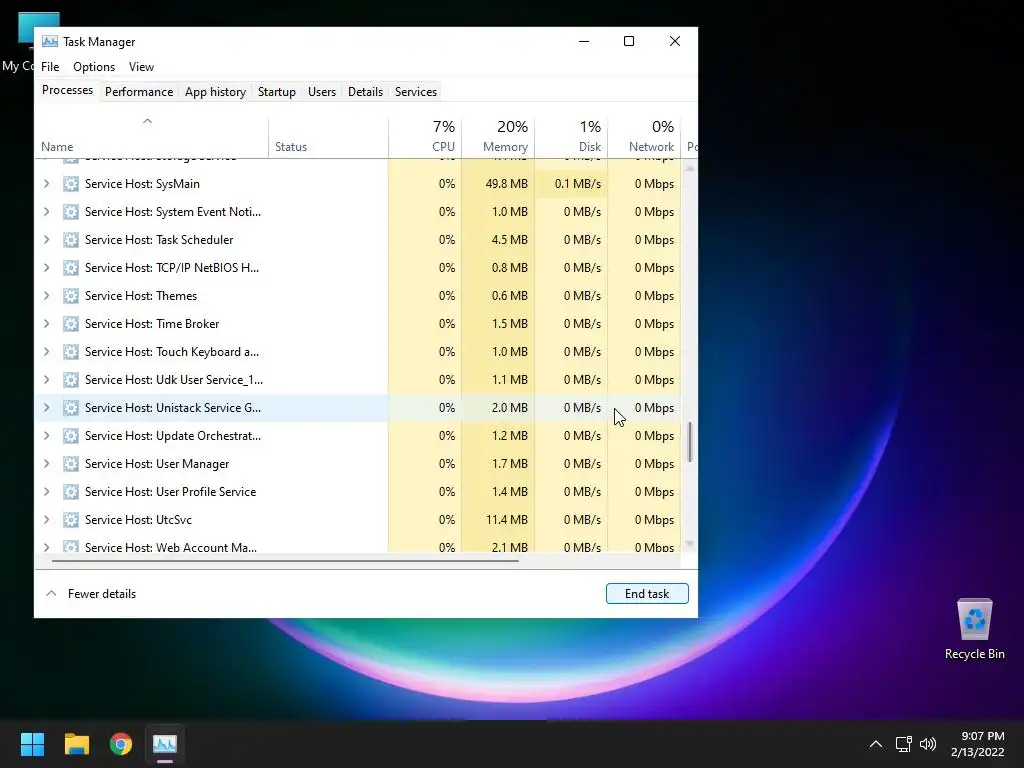Click the volume speaker icon
The width and height of the screenshot is (1024, 768).
[x=928, y=744]
